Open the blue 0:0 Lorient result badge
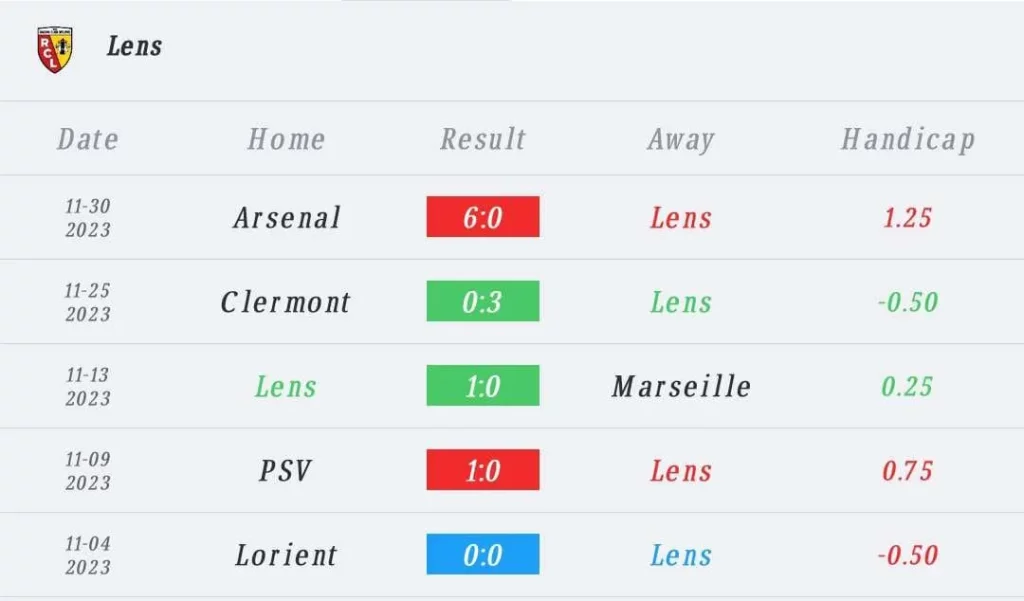1024x601 pixels. [483, 554]
